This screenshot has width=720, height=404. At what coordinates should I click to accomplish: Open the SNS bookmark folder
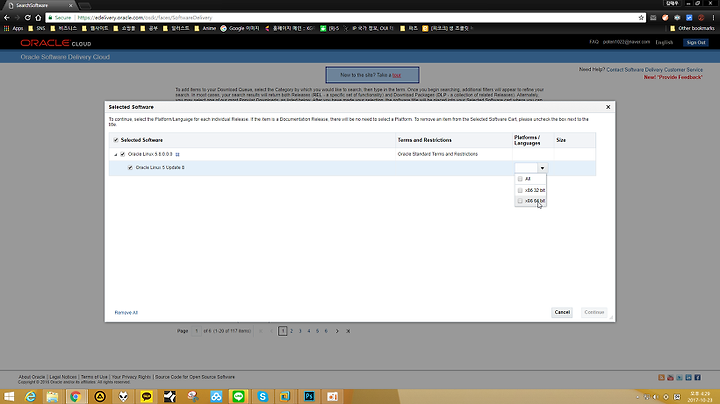[37, 28]
